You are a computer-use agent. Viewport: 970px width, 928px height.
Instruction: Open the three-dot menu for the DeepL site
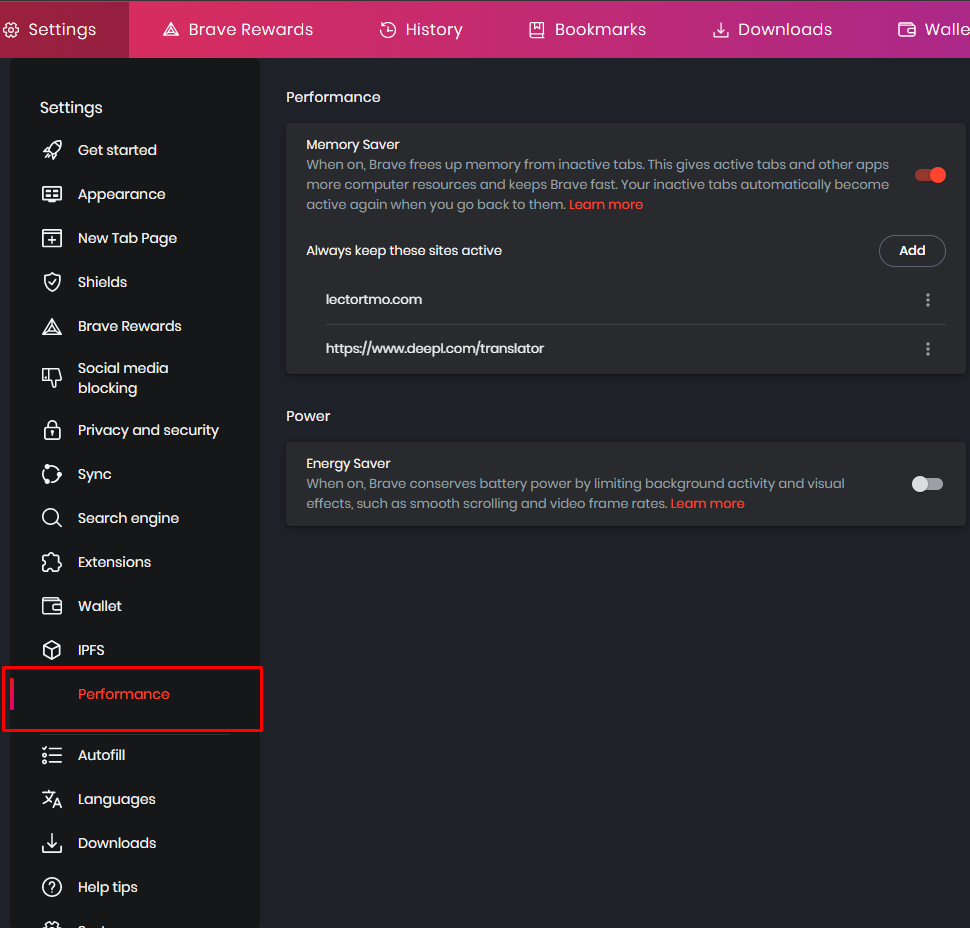click(928, 349)
